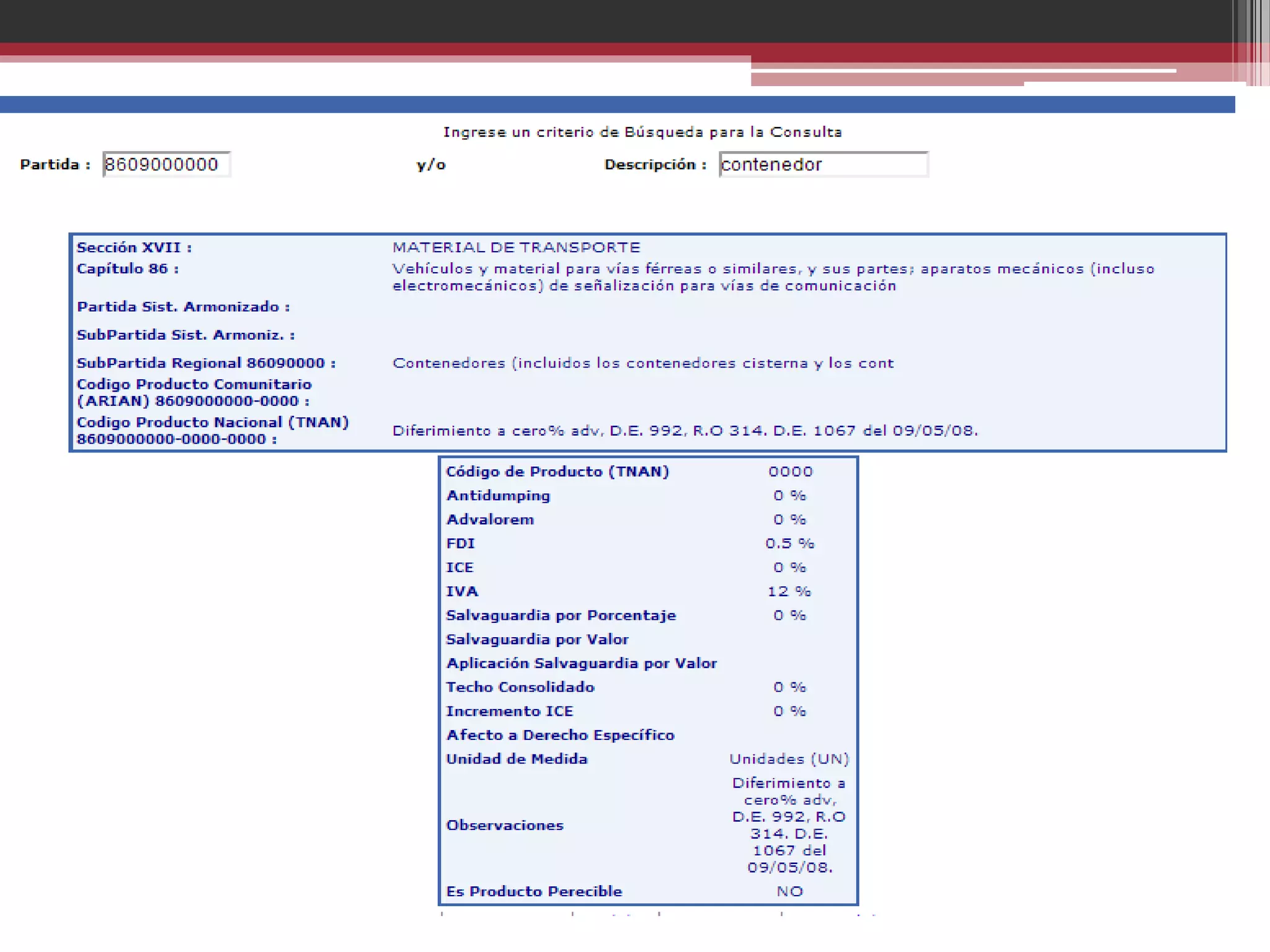
Task: Click MATERIAL DE TRANSPORTE text
Action: point(516,247)
